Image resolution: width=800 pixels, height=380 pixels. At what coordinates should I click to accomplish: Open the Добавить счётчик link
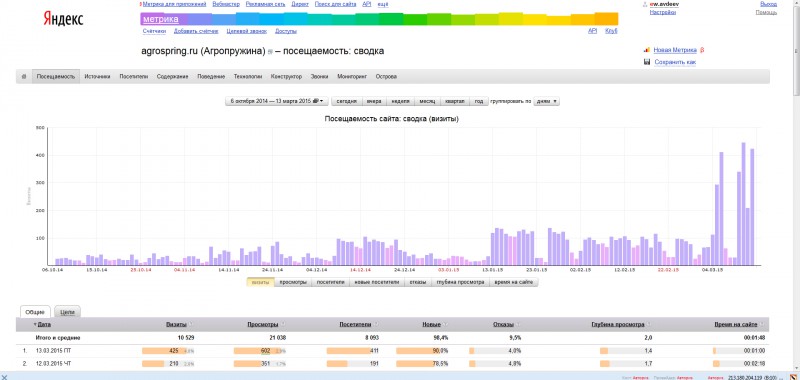(196, 31)
